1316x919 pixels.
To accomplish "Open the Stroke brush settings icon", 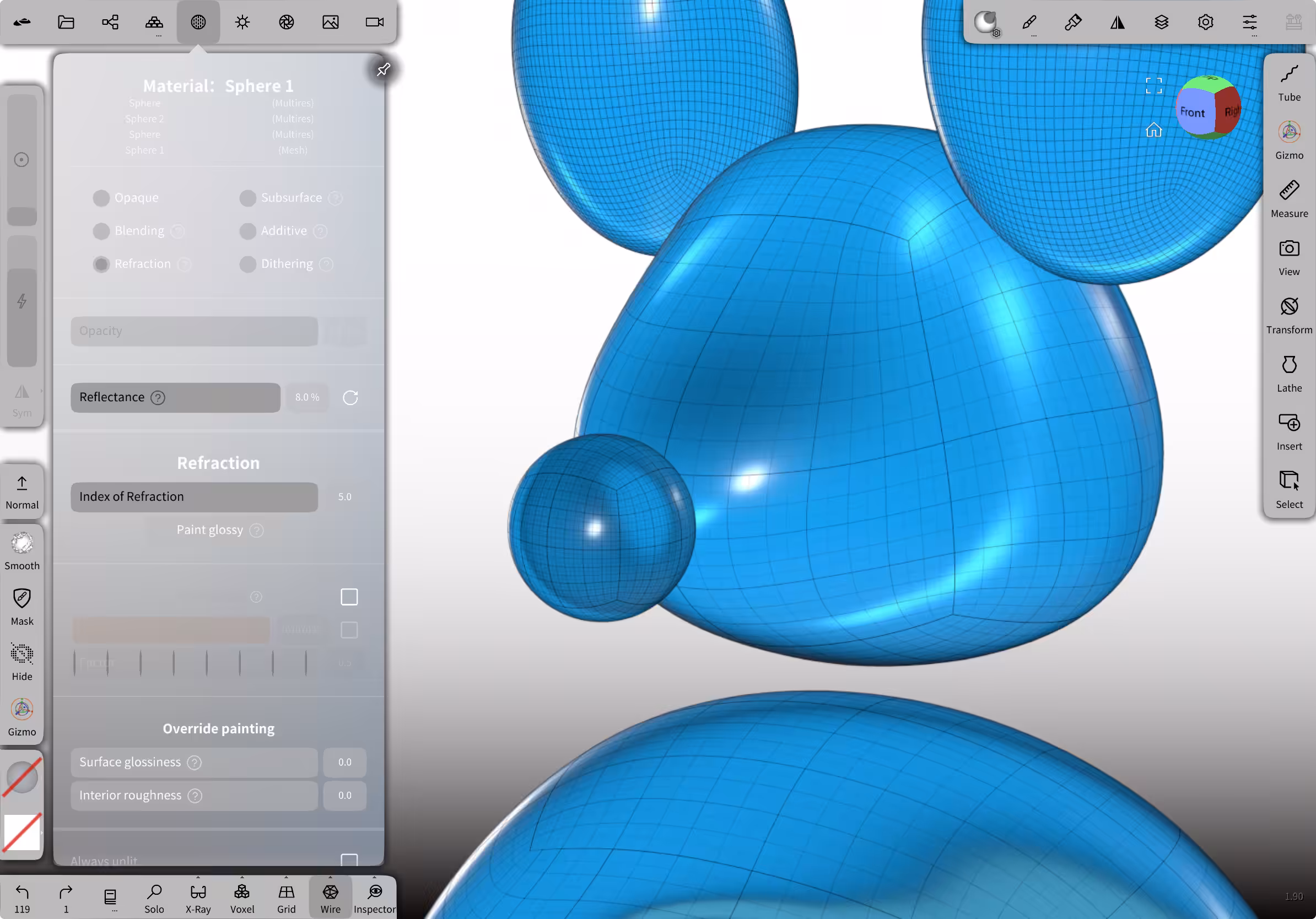I will [1029, 22].
